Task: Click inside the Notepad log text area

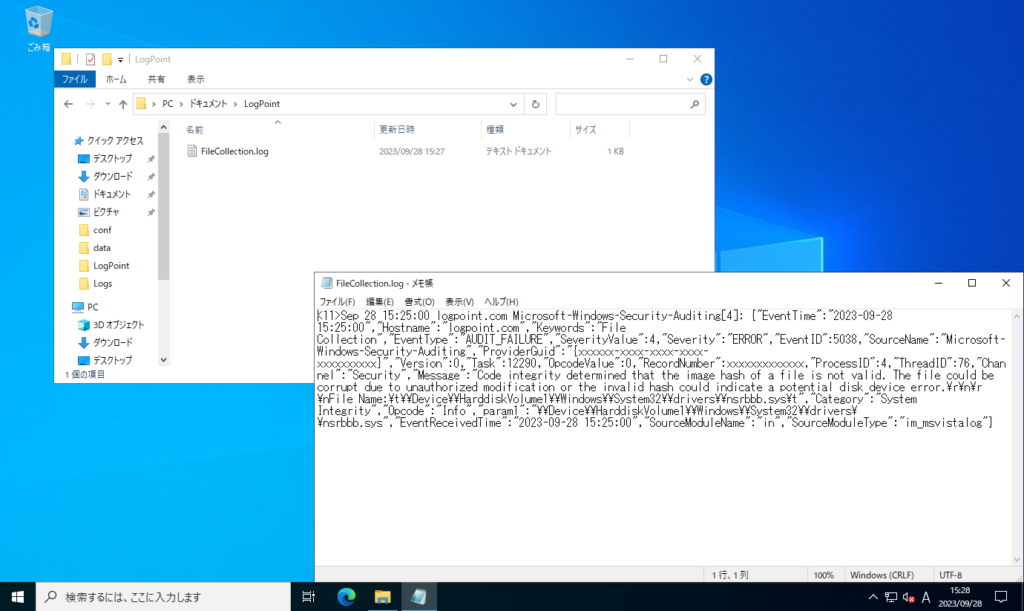Action: tap(663, 437)
